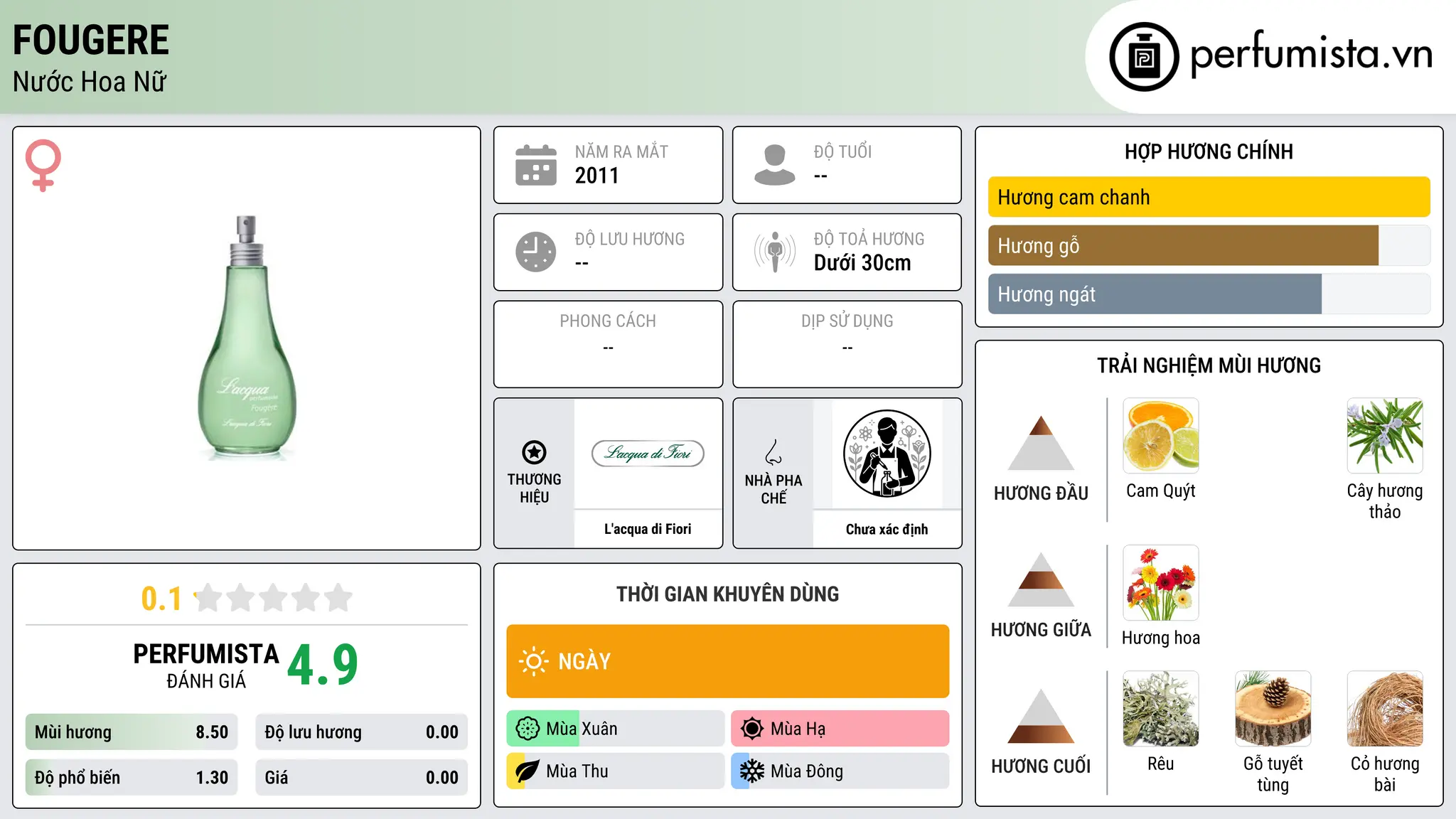Click the orange NGÀY time-of-day bar
Screen dimensions: 1456x819
(727, 661)
